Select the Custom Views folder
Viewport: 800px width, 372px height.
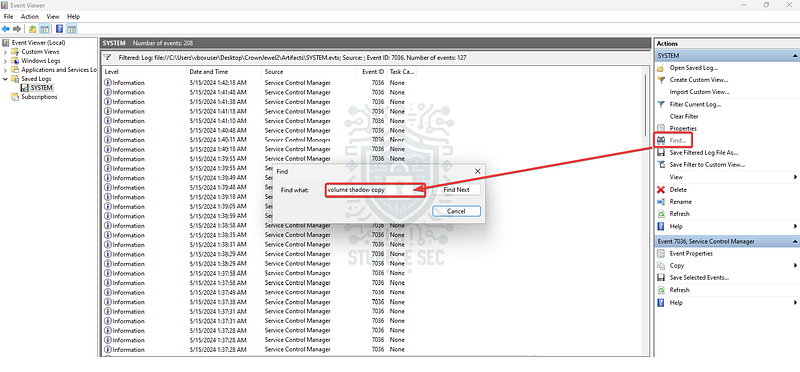pos(40,52)
